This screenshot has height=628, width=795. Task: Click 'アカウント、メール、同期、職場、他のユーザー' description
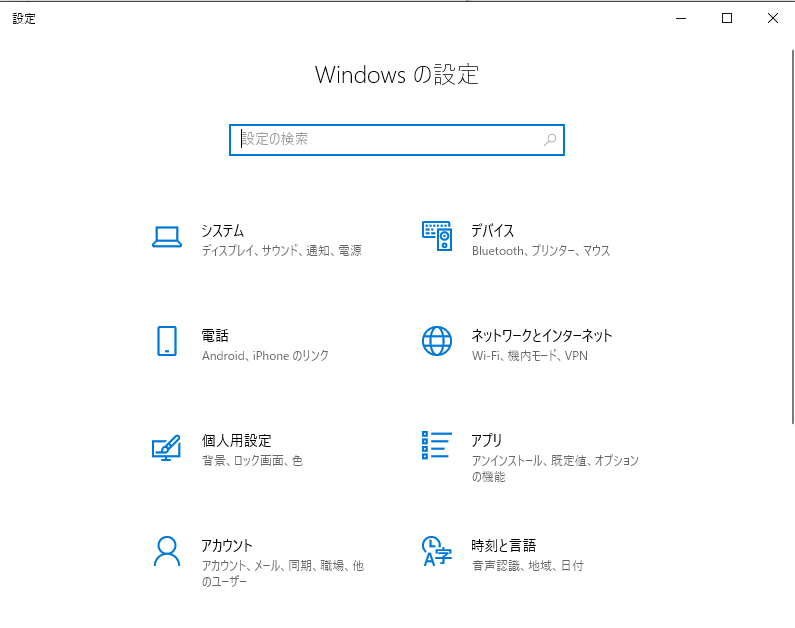point(283,573)
